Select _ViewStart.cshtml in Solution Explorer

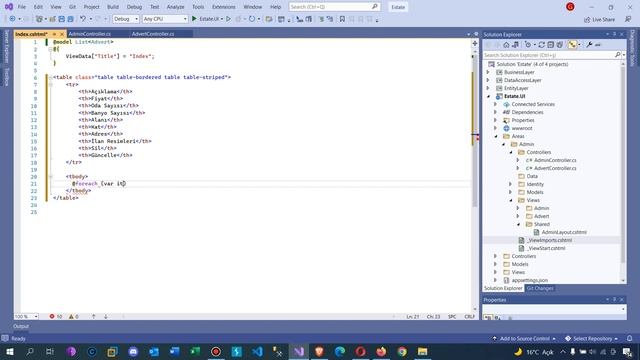[546, 248]
